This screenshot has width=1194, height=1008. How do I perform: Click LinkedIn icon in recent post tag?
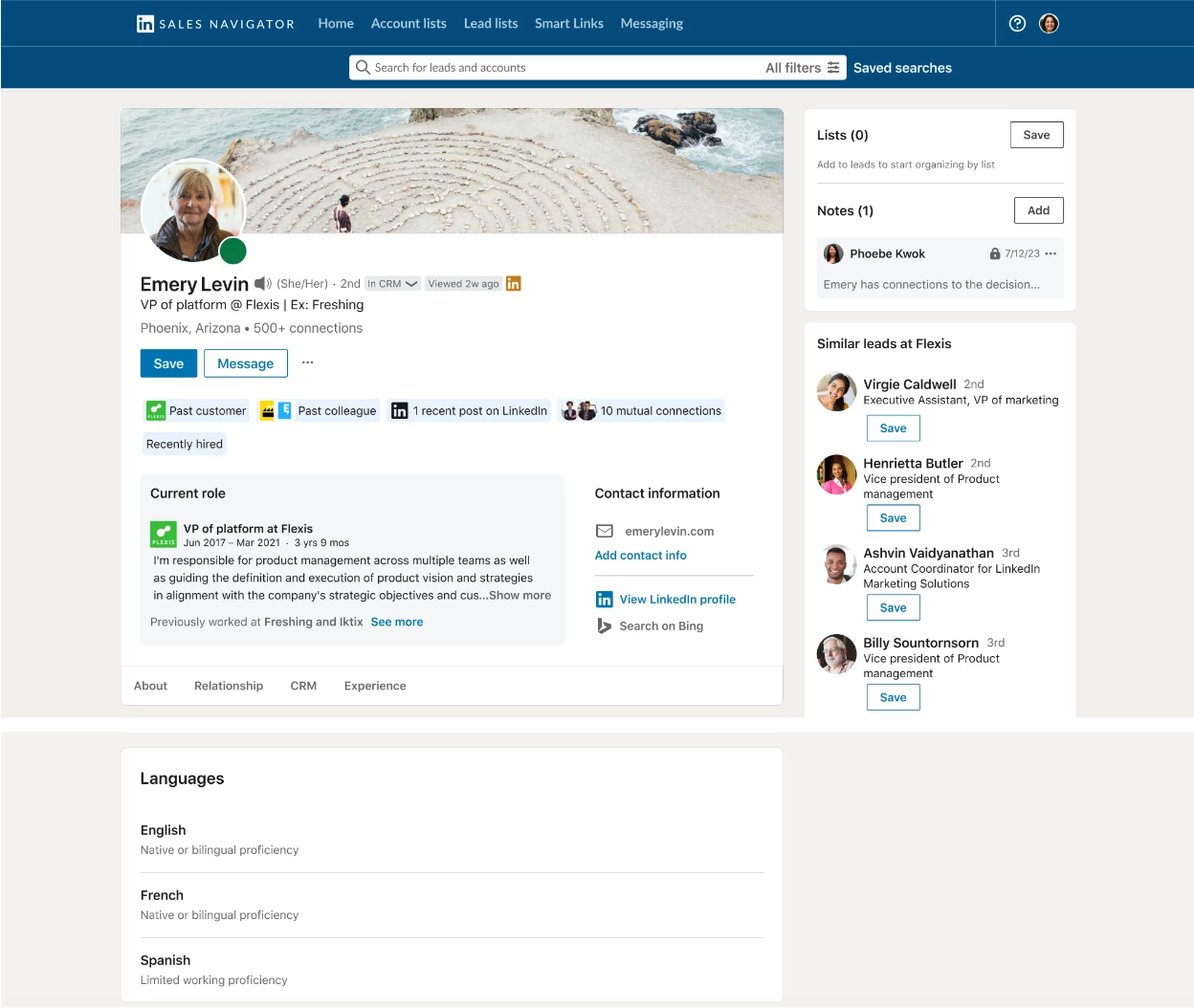pos(400,411)
